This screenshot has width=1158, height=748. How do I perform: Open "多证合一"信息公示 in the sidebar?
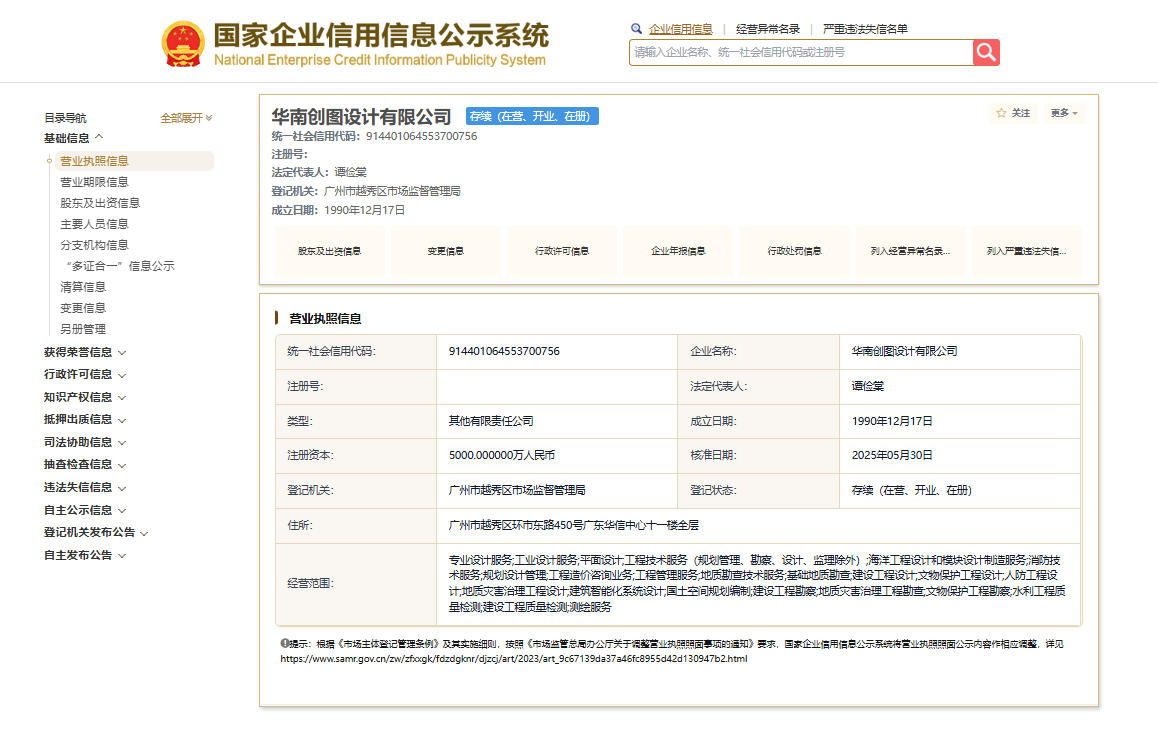(120, 266)
